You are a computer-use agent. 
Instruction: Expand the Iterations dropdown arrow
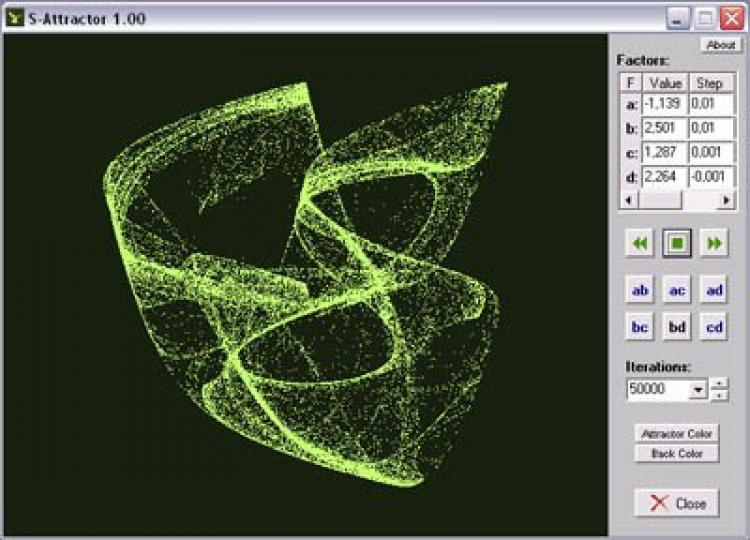click(x=698, y=390)
